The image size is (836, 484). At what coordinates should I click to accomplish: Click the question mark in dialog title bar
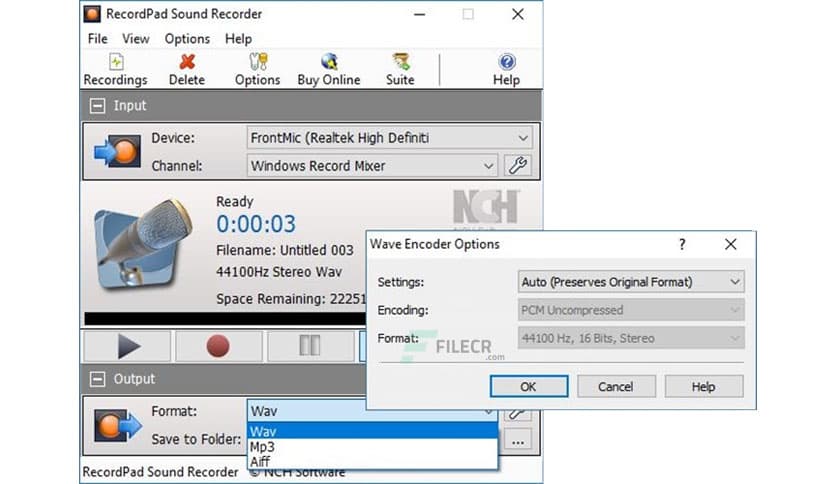[682, 244]
